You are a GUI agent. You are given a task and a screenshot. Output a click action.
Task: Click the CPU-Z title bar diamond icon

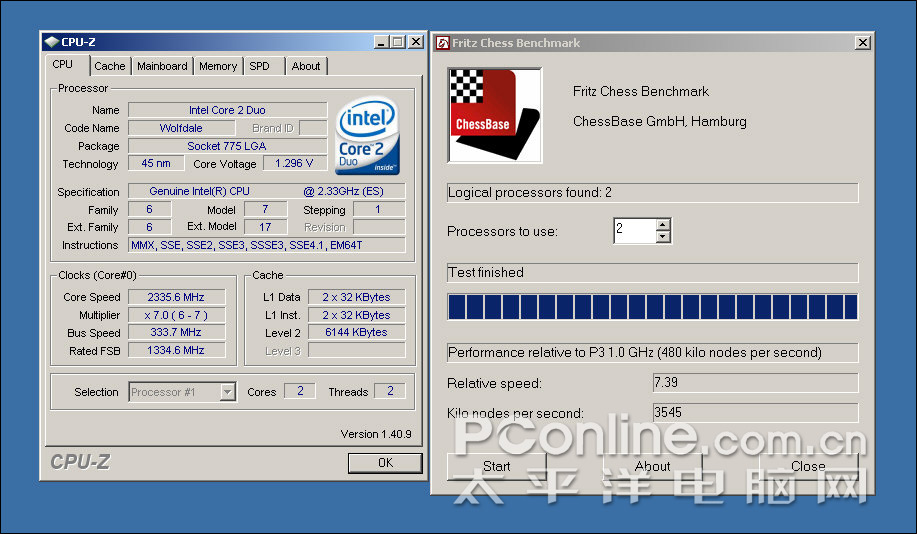click(x=51, y=42)
